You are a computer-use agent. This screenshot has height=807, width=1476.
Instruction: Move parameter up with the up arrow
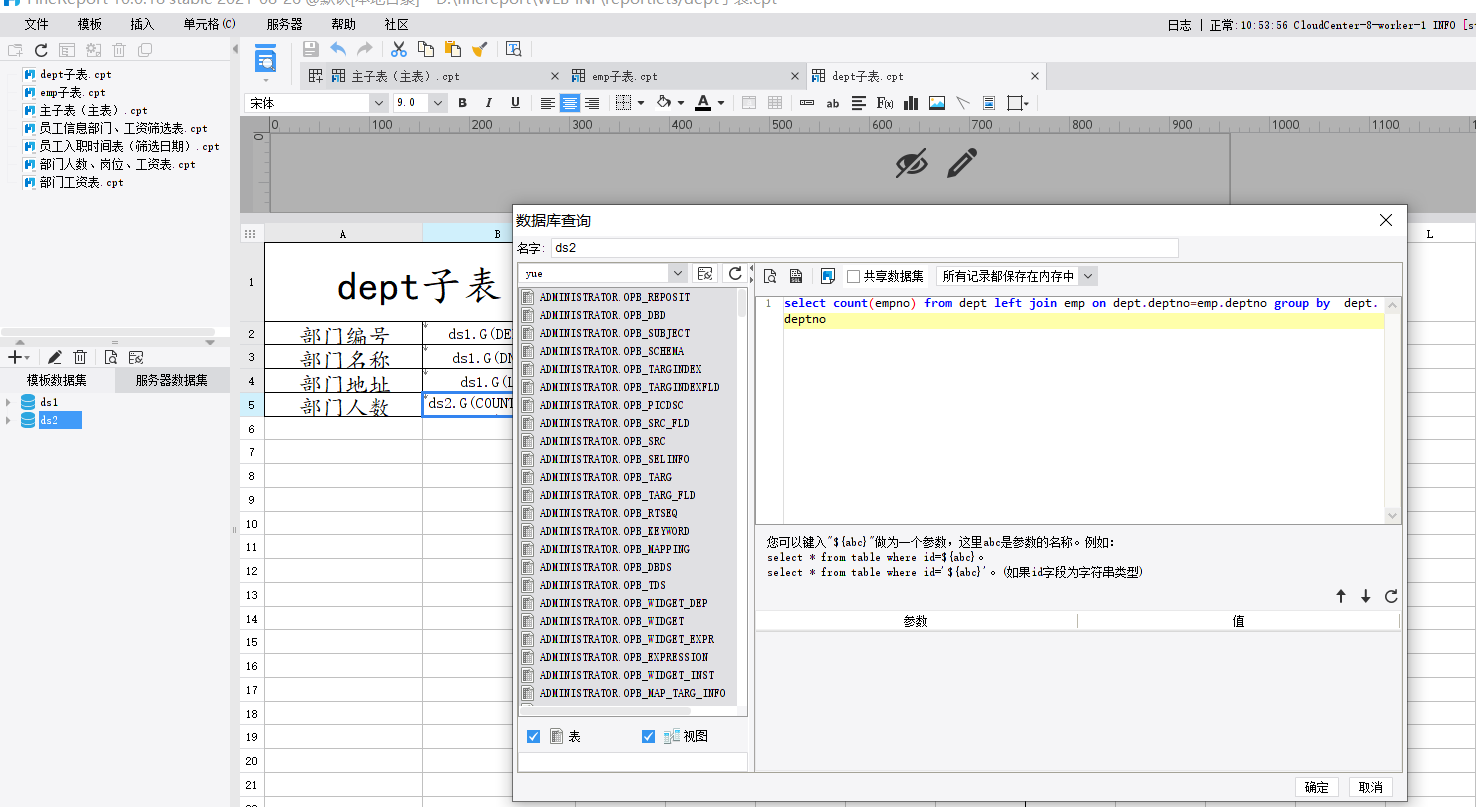click(1341, 596)
